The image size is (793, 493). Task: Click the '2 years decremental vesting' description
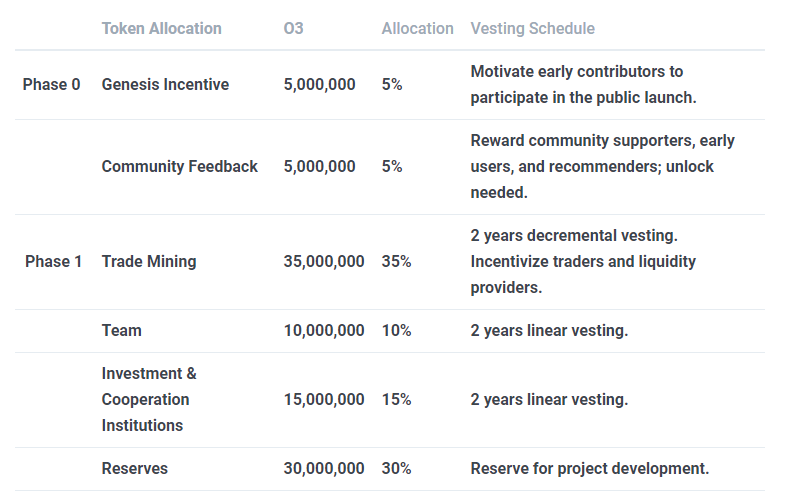574,236
